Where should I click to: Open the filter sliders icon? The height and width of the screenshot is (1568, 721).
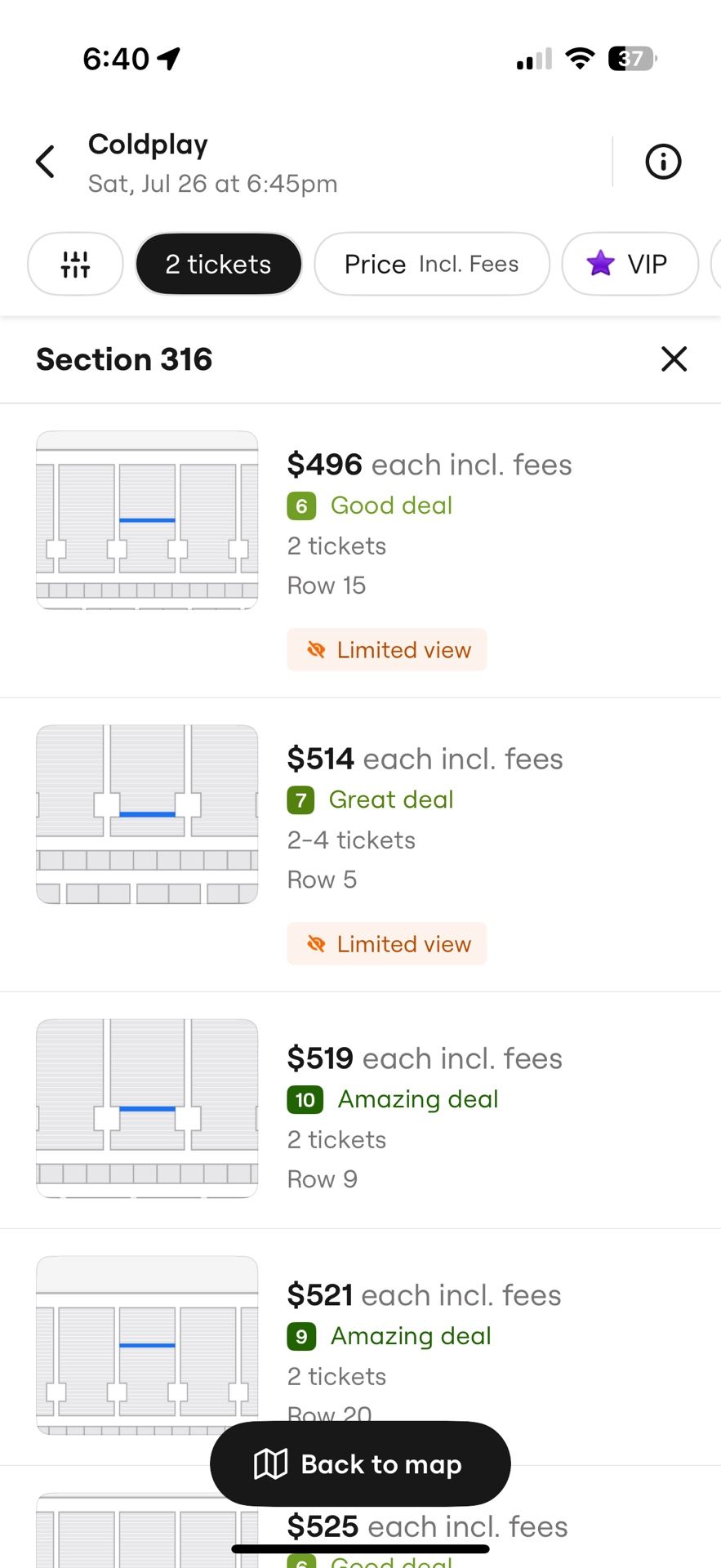coord(75,264)
